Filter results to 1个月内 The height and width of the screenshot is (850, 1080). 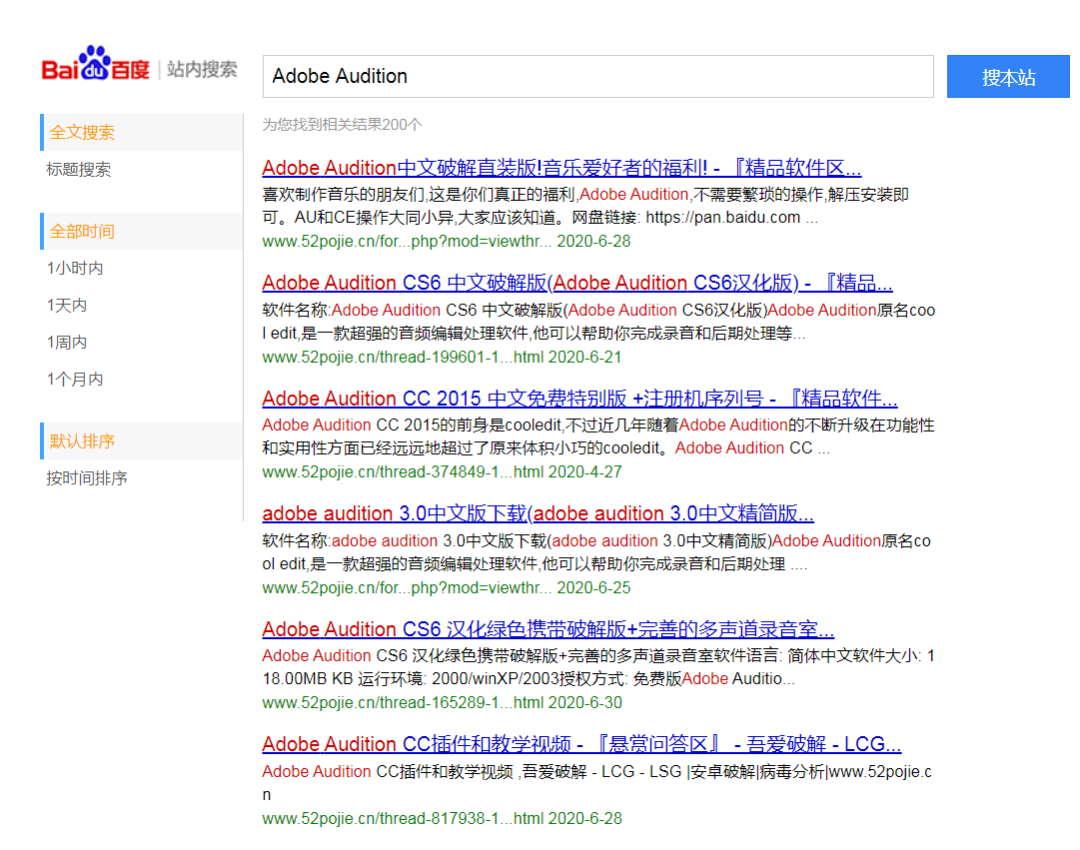pyautogui.click(x=75, y=379)
